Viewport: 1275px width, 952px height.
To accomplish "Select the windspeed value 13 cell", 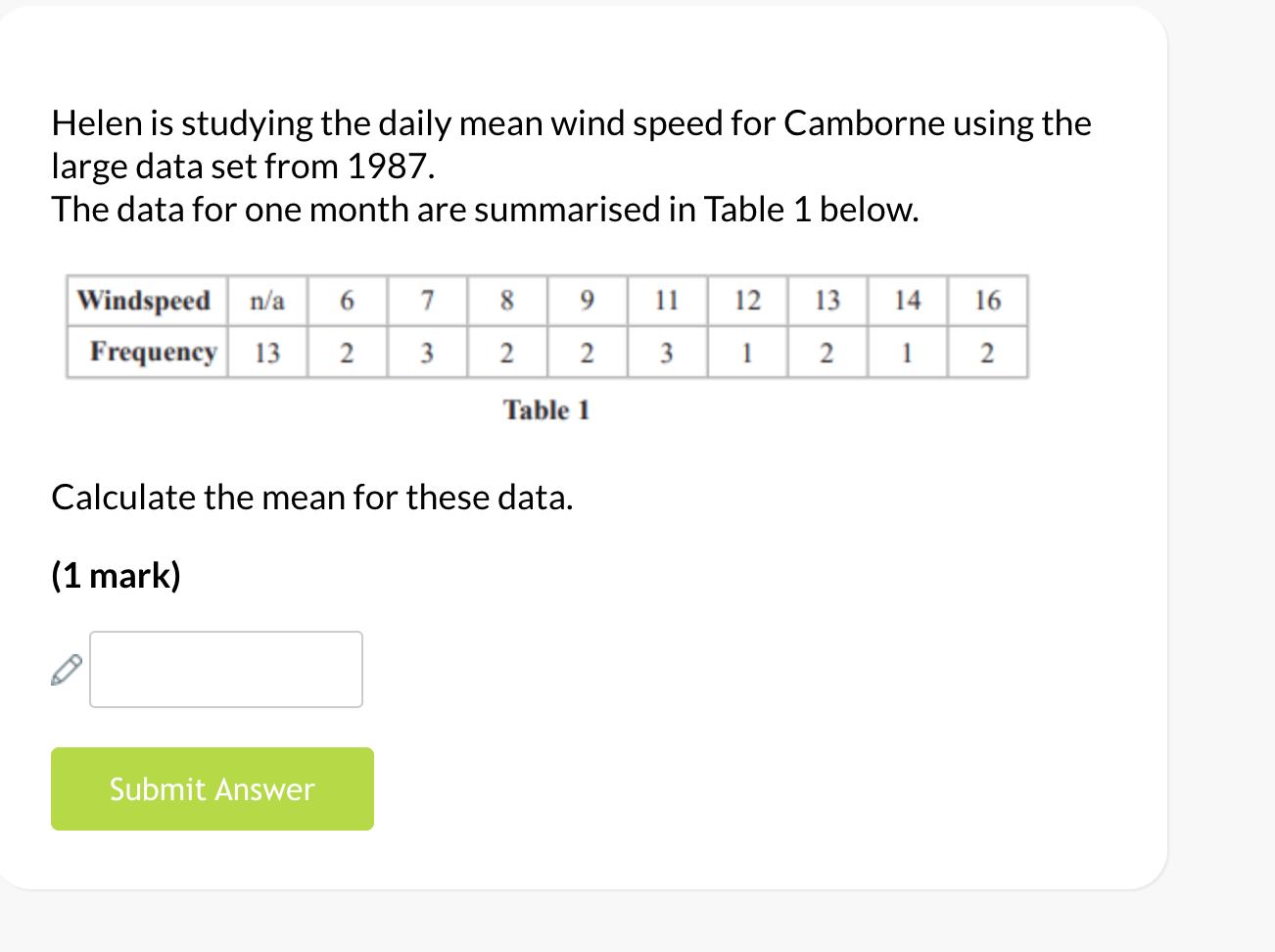I will pos(827,301).
